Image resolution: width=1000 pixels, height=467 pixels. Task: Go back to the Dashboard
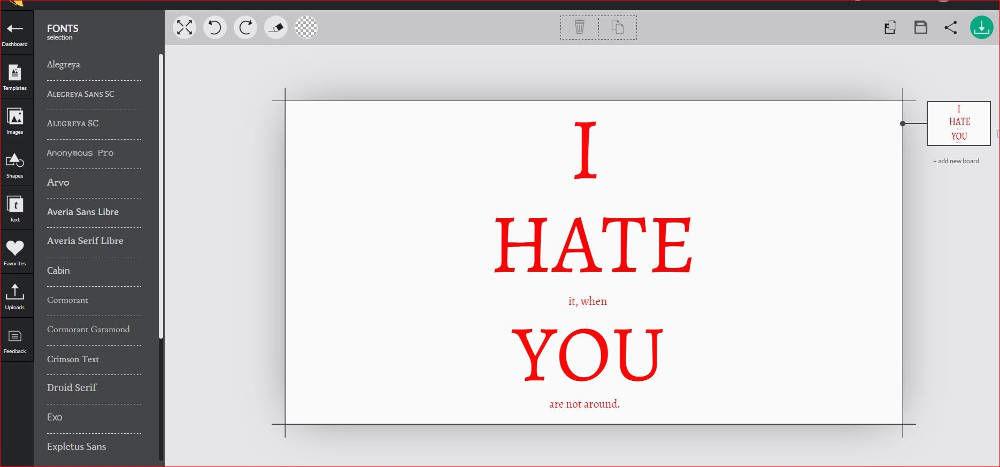tap(15, 33)
